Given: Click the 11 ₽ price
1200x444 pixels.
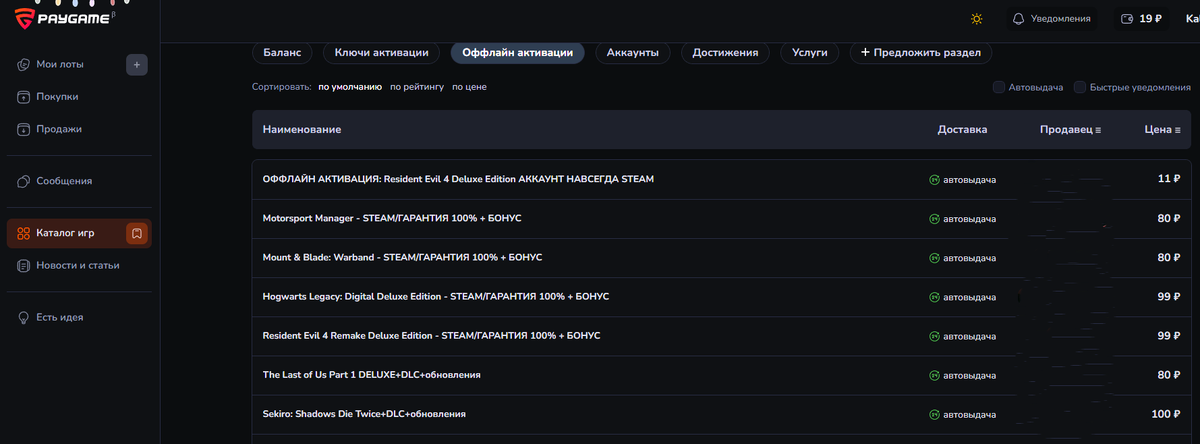Looking at the screenshot, I should point(1169,179).
